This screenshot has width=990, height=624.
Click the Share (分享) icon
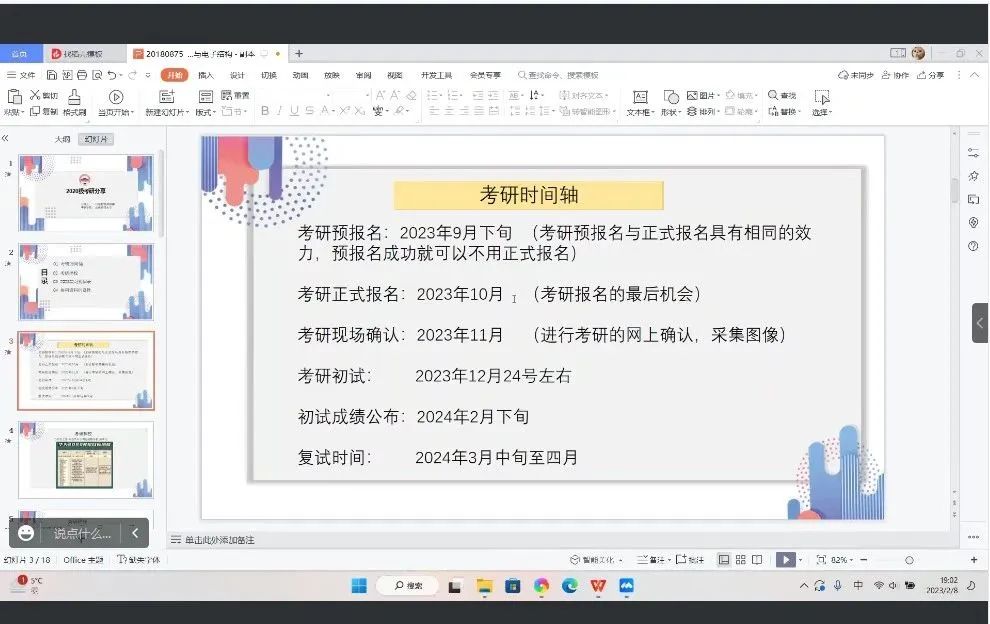930,75
